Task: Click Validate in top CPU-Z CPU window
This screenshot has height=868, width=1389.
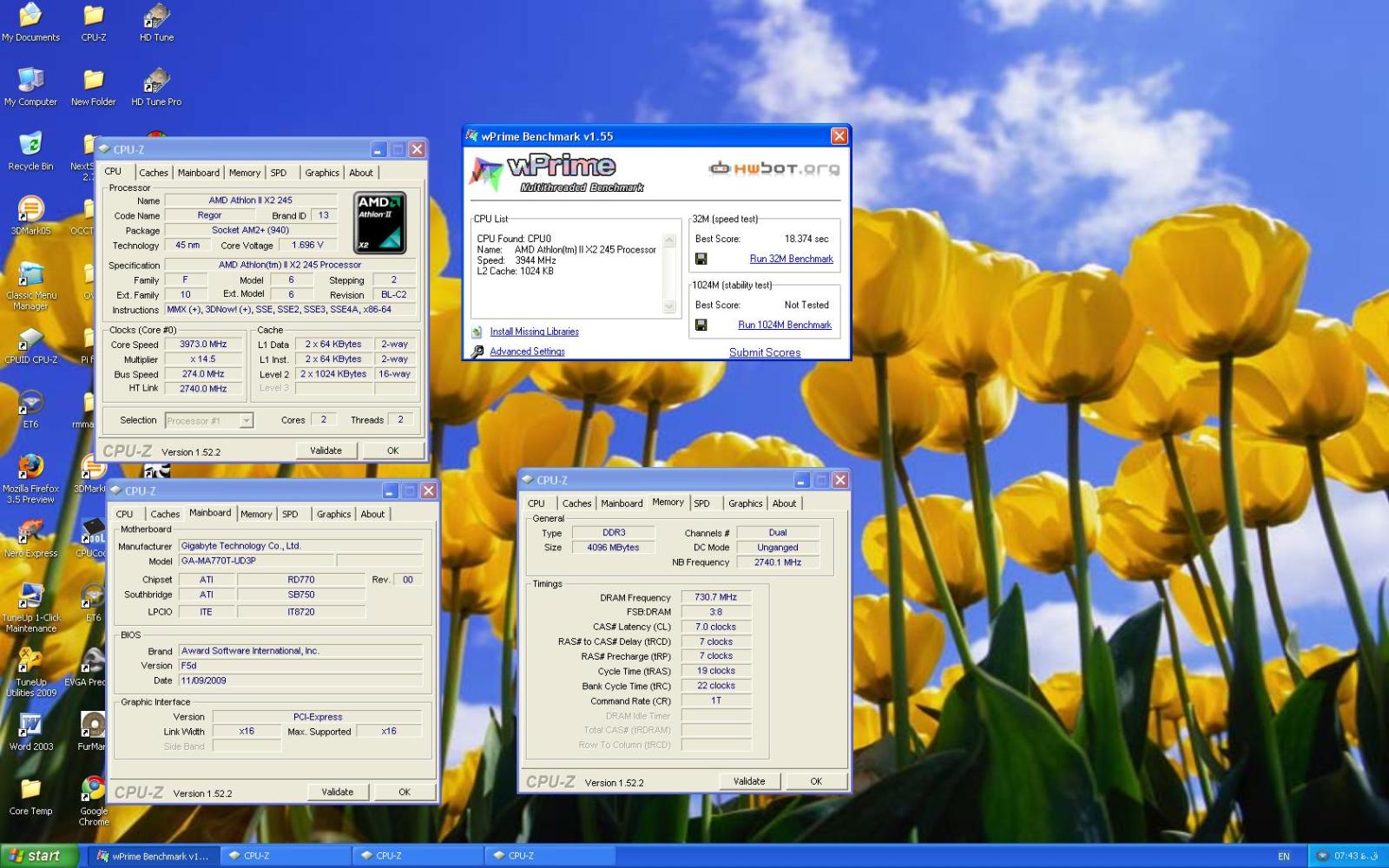Action: (x=326, y=450)
